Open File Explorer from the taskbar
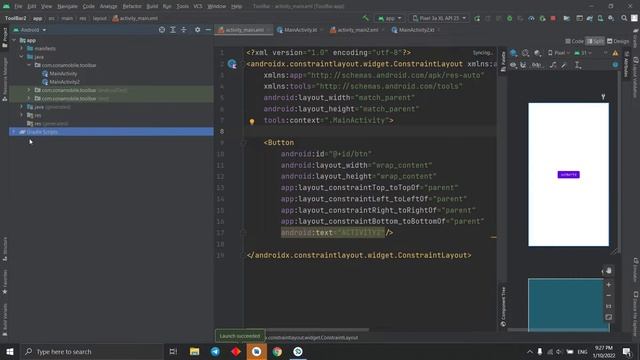 (x=195, y=352)
